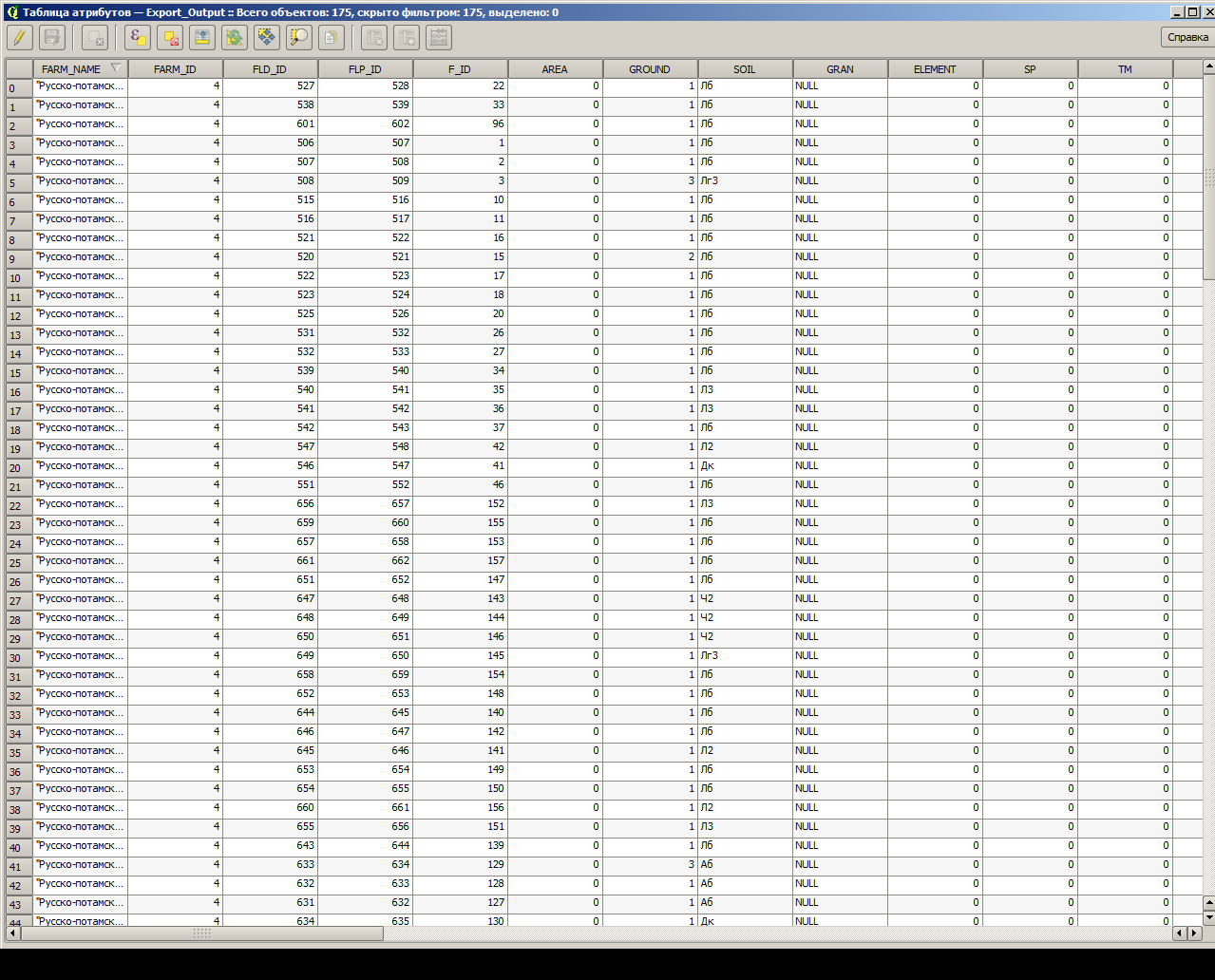Image resolution: width=1215 pixels, height=980 pixels.
Task: Click FLP_ID cell 660
Action: click(x=366, y=523)
